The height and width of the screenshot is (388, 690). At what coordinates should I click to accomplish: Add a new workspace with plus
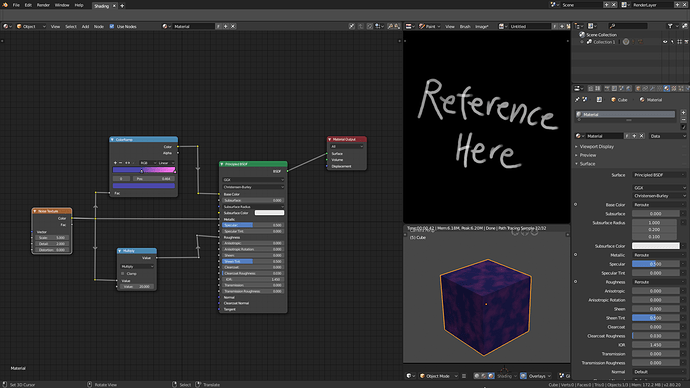click(122, 6)
